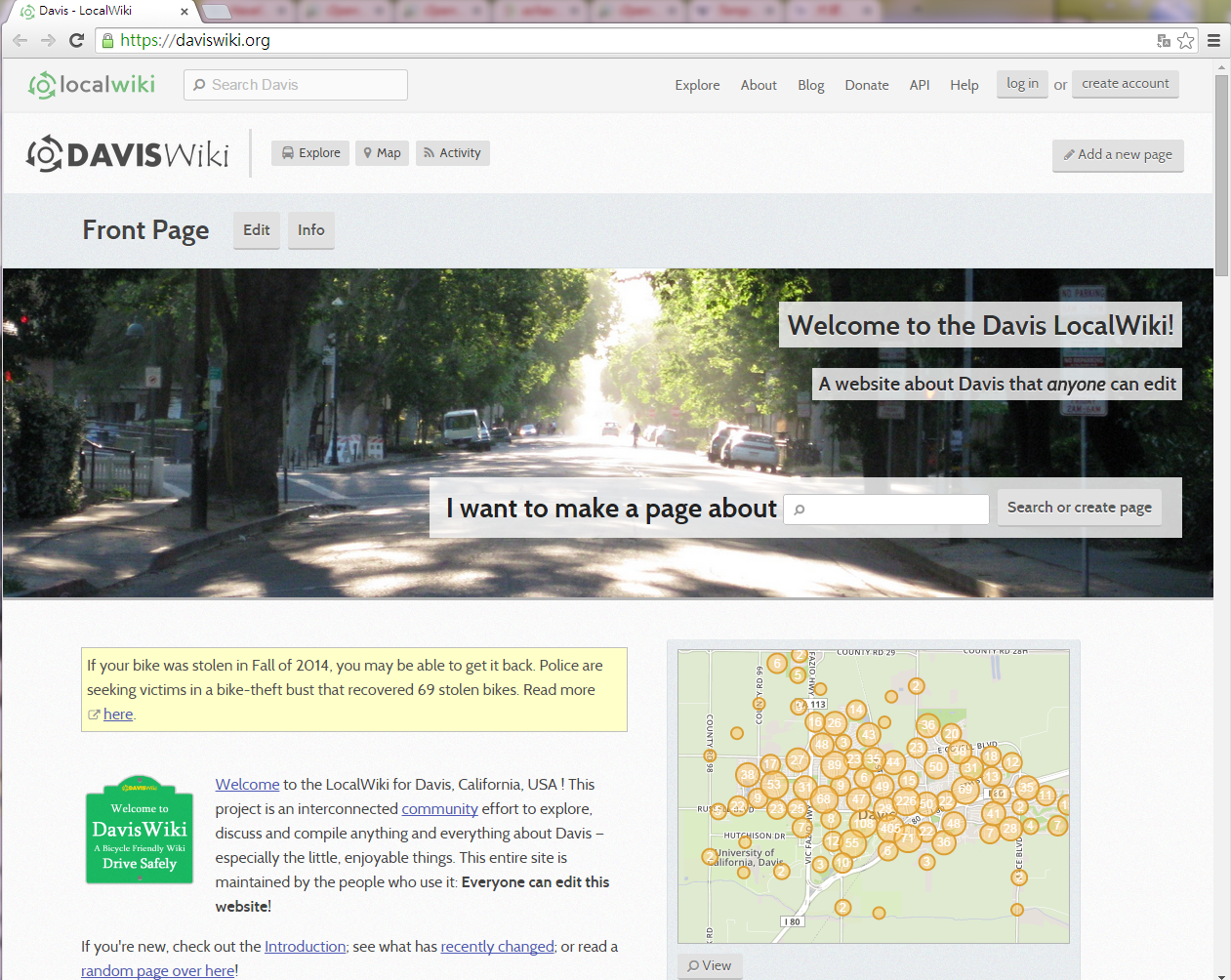Click the browser back arrow

pyautogui.click(x=20, y=40)
